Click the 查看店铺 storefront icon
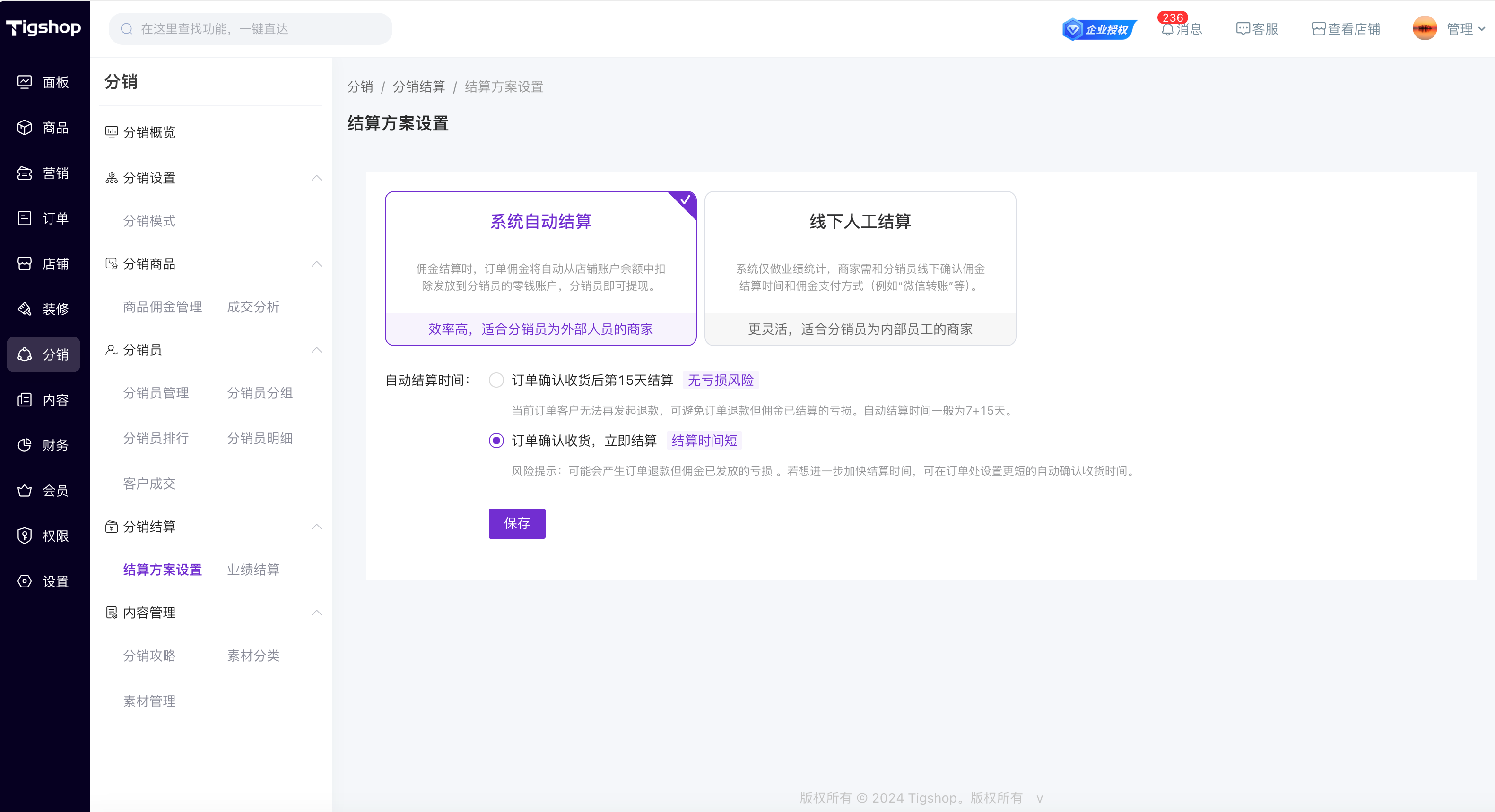1495x812 pixels. [1319, 29]
